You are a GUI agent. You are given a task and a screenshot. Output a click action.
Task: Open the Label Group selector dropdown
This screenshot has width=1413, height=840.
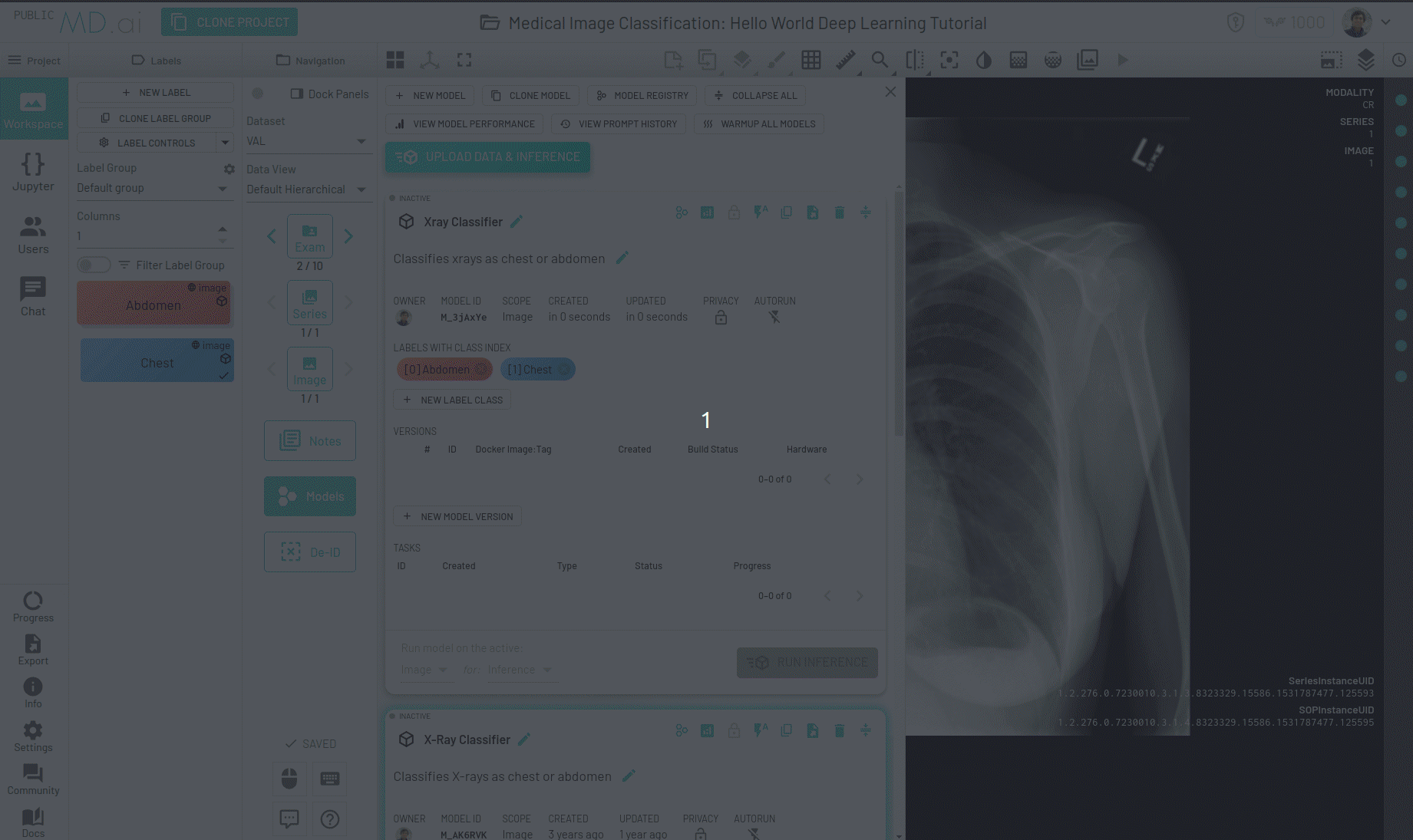click(x=154, y=188)
